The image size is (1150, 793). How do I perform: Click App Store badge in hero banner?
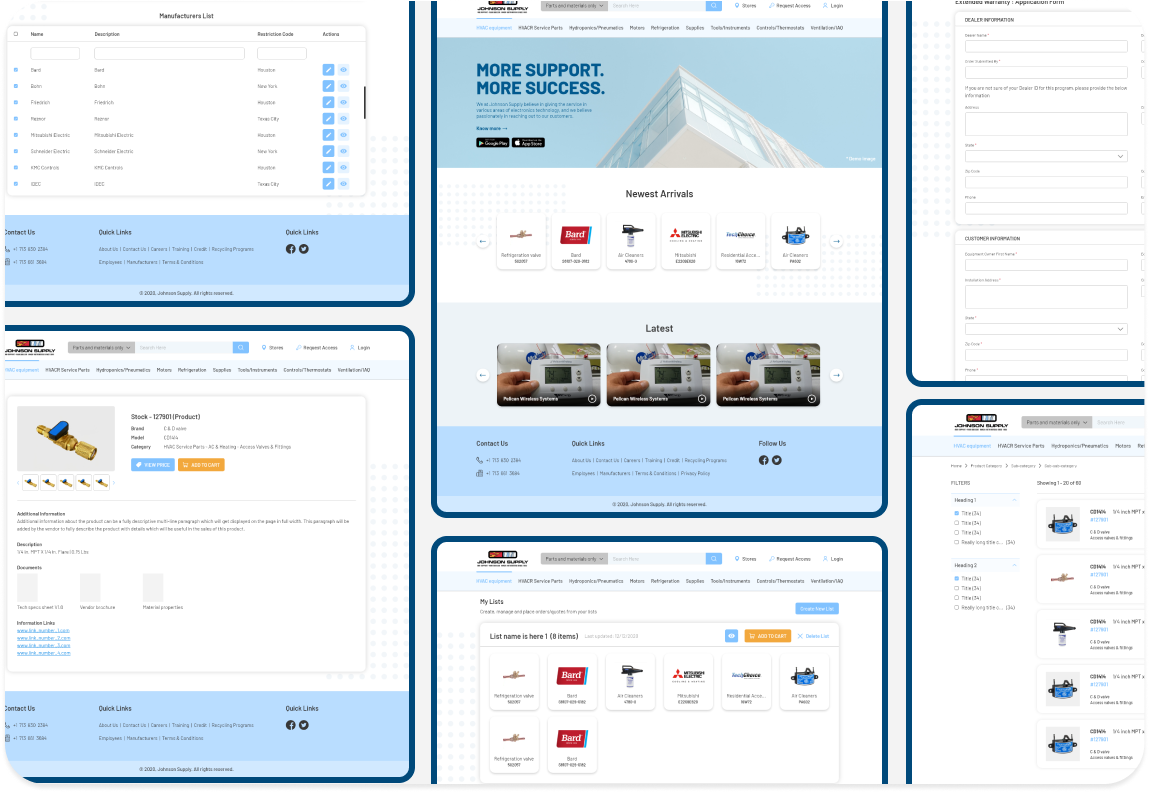(x=528, y=142)
